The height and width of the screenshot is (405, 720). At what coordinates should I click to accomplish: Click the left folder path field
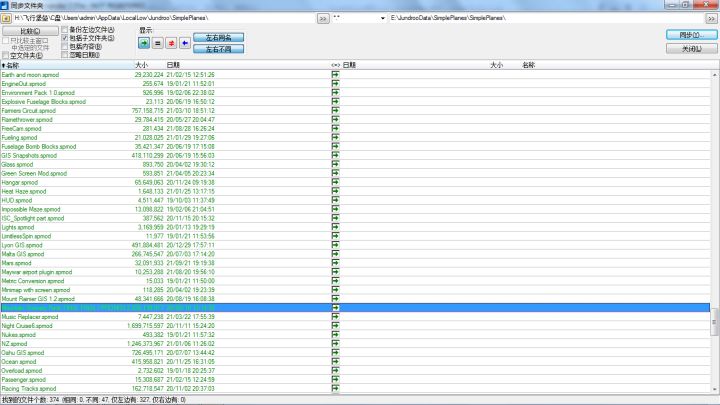[x=164, y=18]
